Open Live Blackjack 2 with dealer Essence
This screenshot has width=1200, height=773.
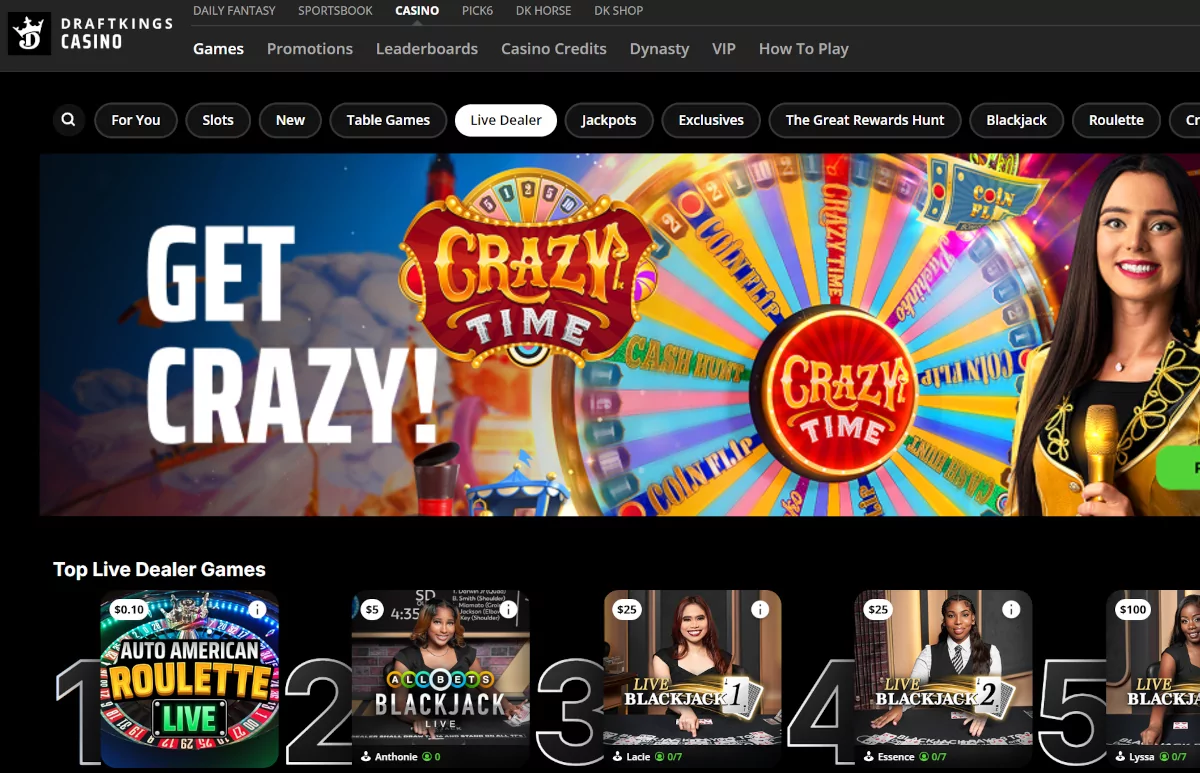tap(943, 679)
